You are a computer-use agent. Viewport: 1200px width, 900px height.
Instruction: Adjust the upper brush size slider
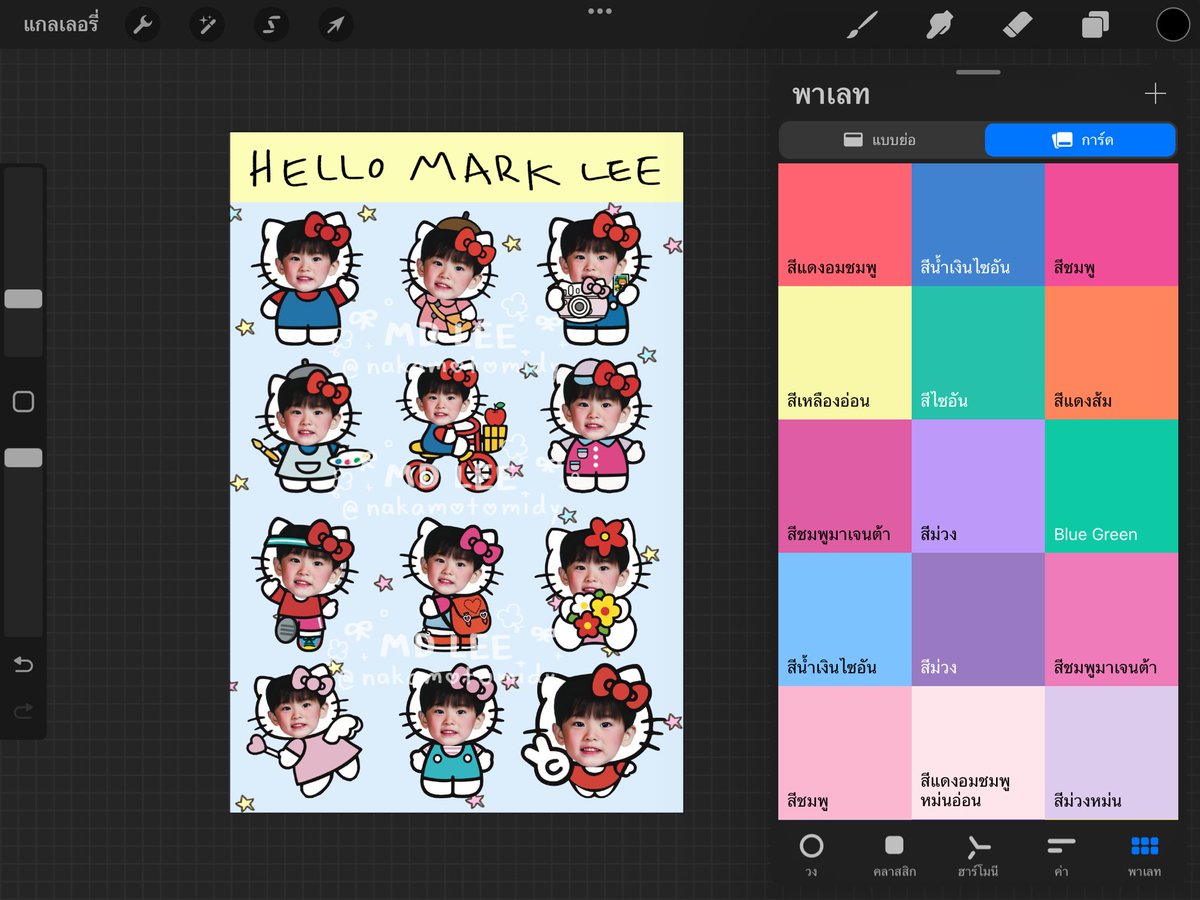[23, 298]
